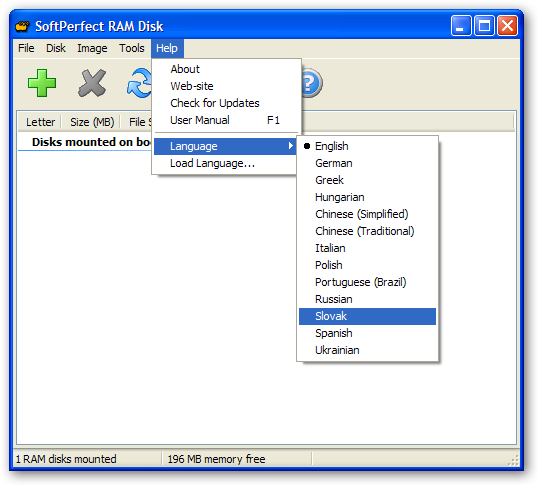This screenshot has height=485, width=538.
Task: Select Portuguese (Brazil) language
Action: pyautogui.click(x=367, y=282)
